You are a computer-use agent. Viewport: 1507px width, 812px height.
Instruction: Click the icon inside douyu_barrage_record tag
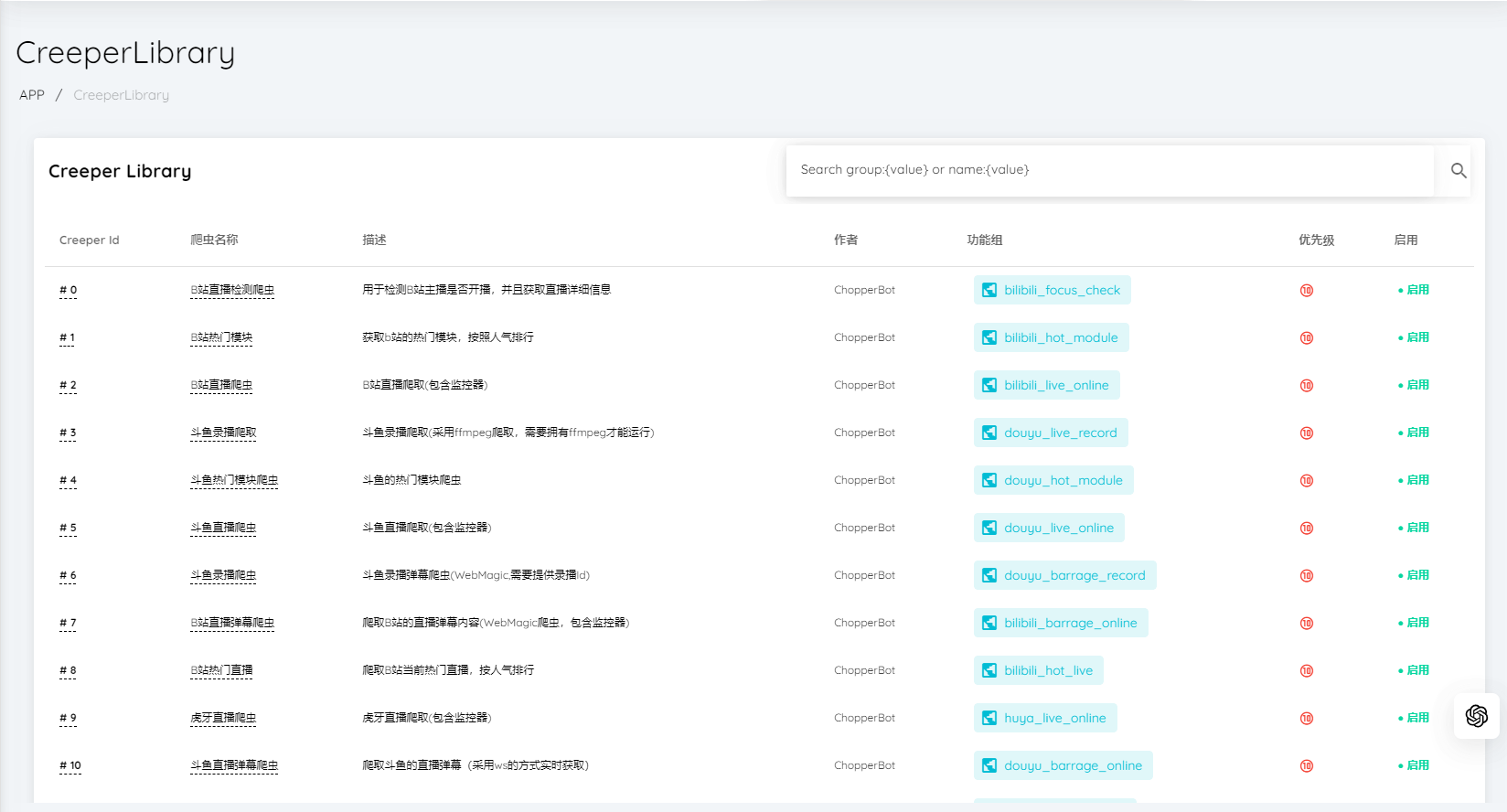point(989,575)
